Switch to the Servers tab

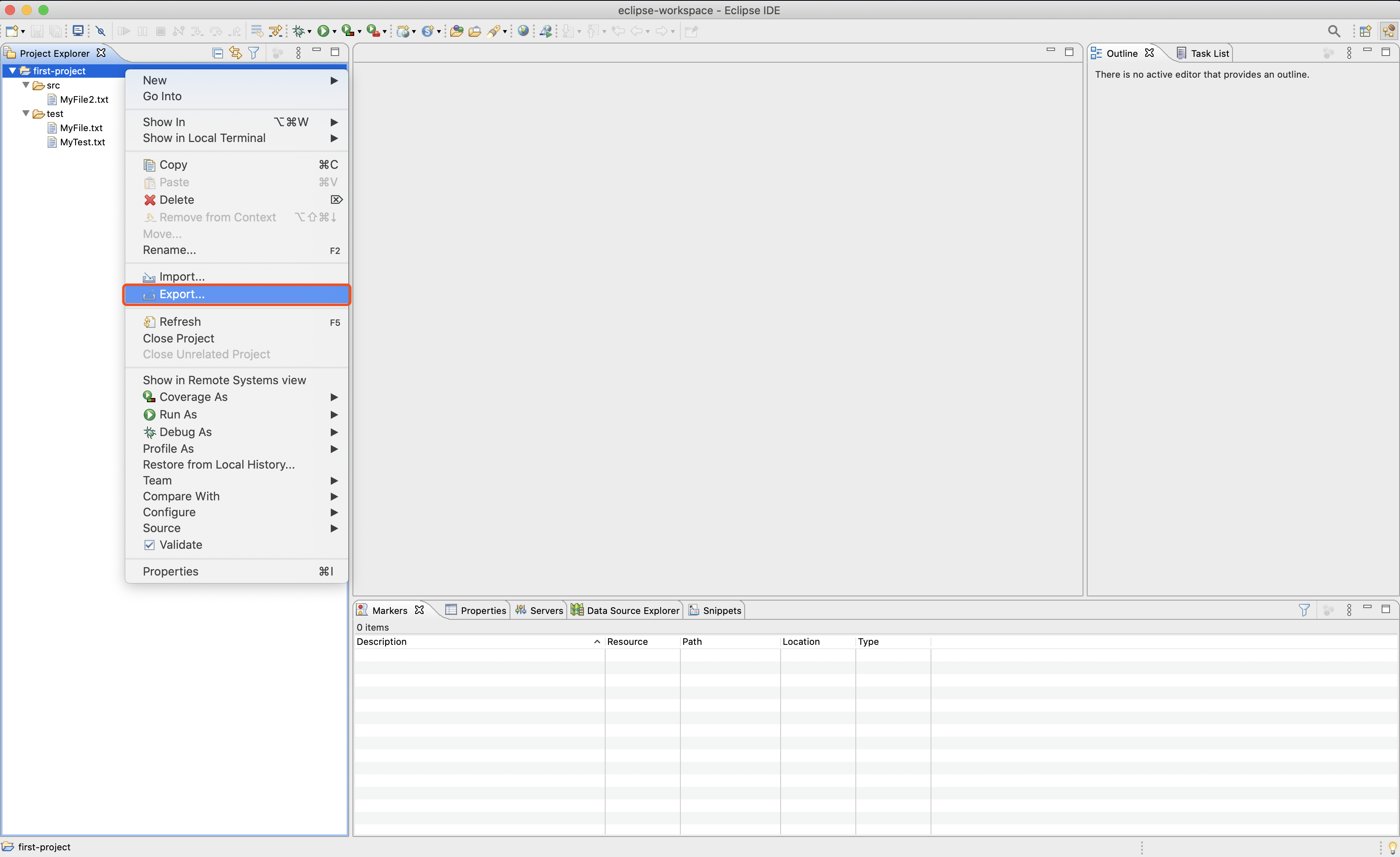coord(539,610)
